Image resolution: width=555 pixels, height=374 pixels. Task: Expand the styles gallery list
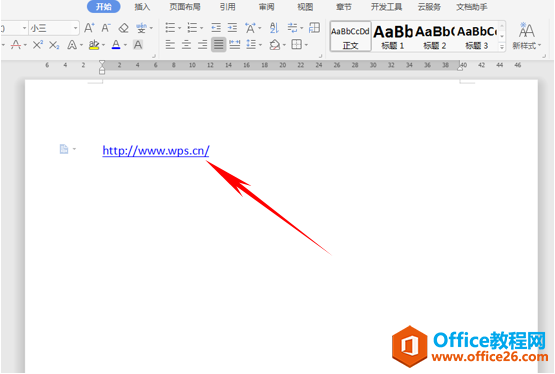tap(502, 47)
